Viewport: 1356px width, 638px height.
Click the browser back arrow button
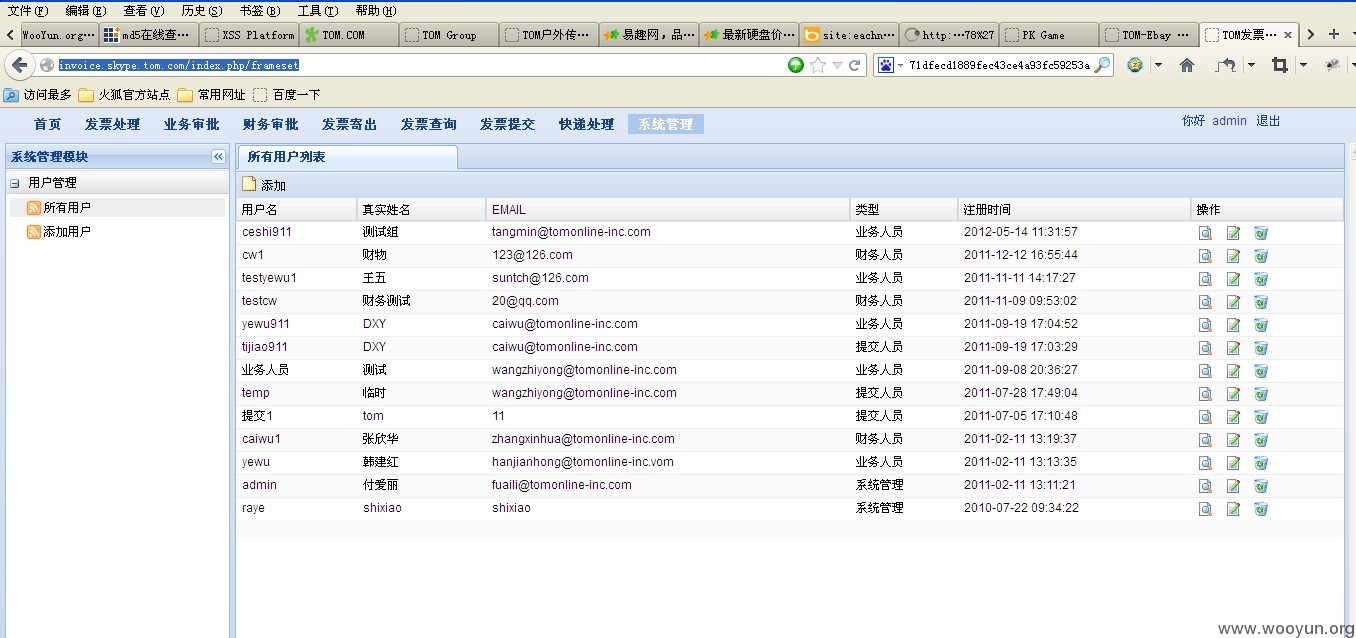pyautogui.click(x=20, y=65)
